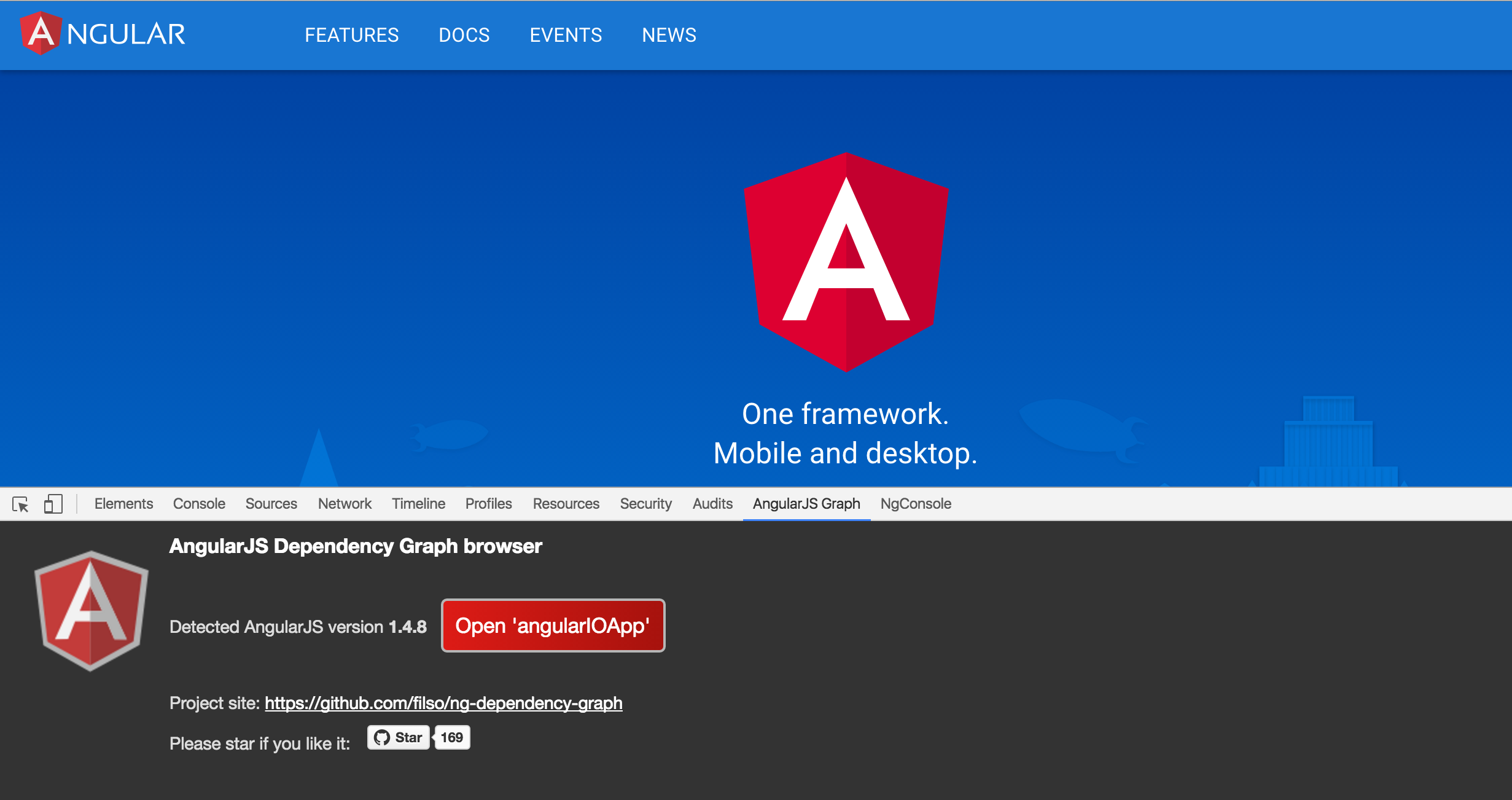This screenshot has height=800, width=1512.
Task: Select the inspect element cursor icon
Action: coord(20,504)
